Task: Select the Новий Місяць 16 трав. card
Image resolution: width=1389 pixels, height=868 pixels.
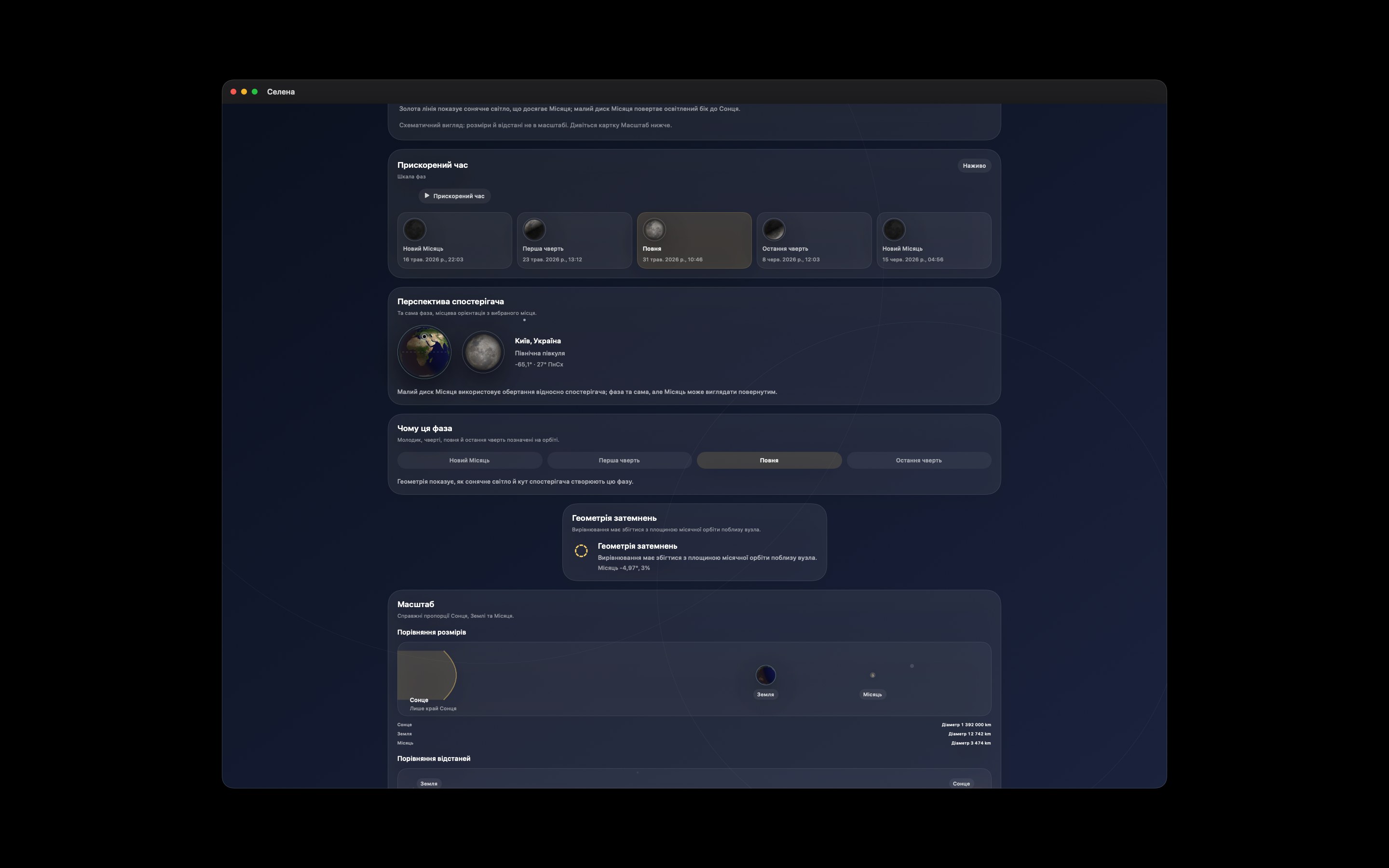Action: click(x=454, y=241)
